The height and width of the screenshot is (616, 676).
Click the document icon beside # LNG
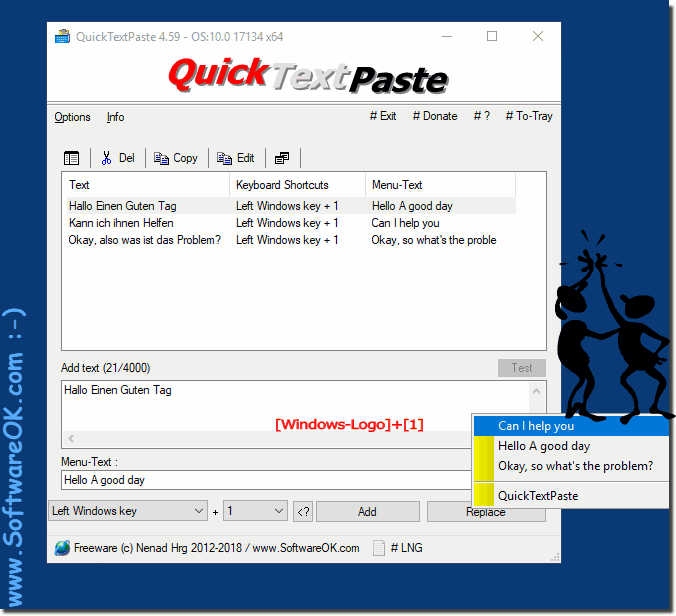pos(379,548)
